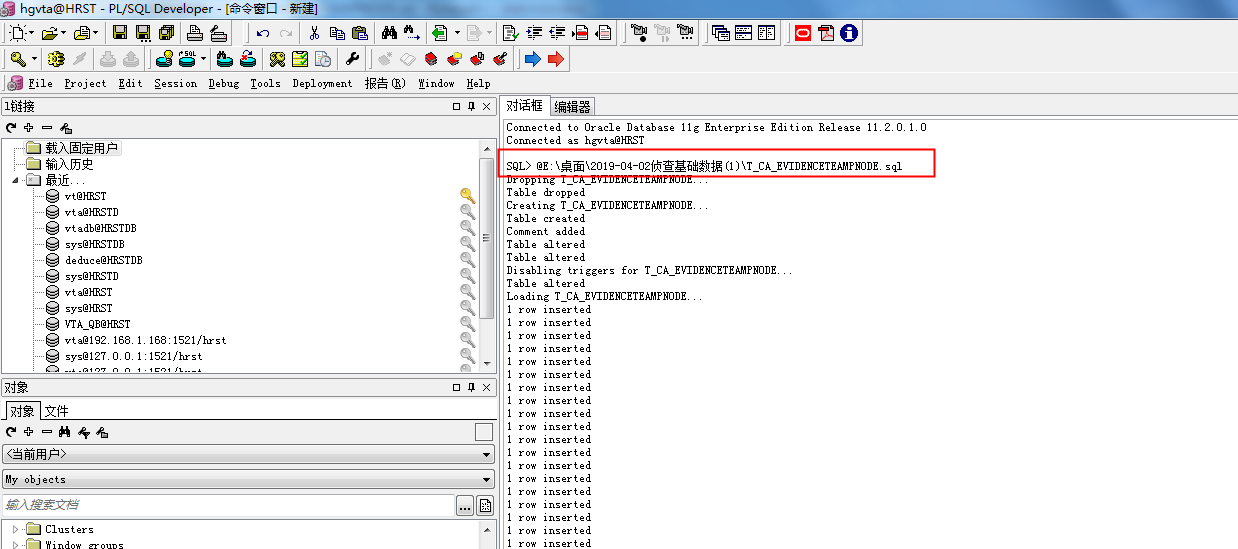Viewport: 1238px width, 549px height.
Task: Switch to the 编辑器 tab
Action: point(572,106)
